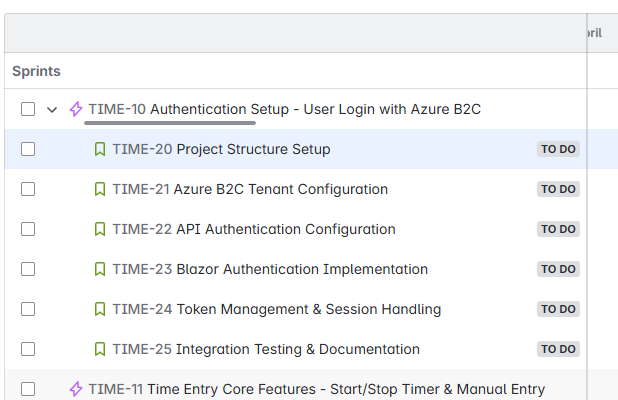Screen dimensions: 618x400
Task: Open the TIME-22 API Authentication Configuration issue
Action: pyautogui.click(x=254, y=229)
